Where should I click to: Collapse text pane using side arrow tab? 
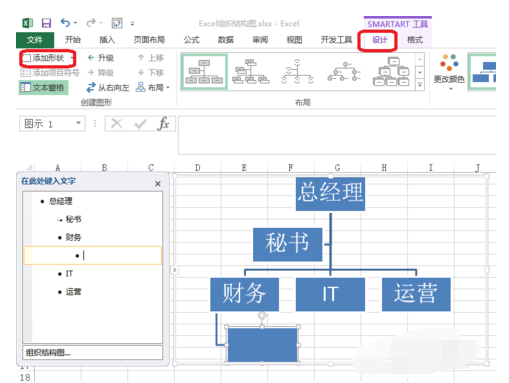[174, 270]
